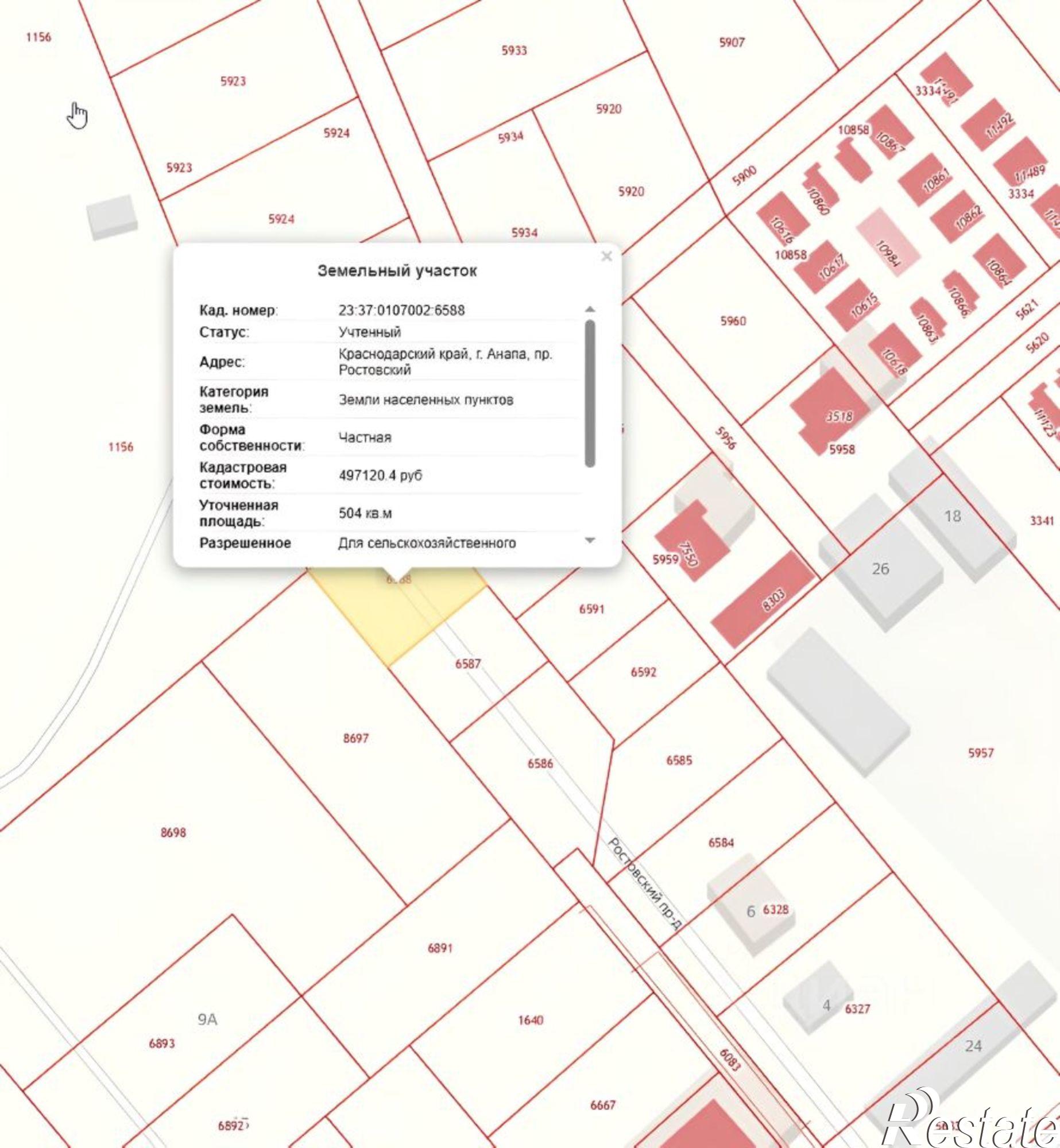Click gray building number 18
Viewport: 1060px width, 1148px height.
point(953,516)
